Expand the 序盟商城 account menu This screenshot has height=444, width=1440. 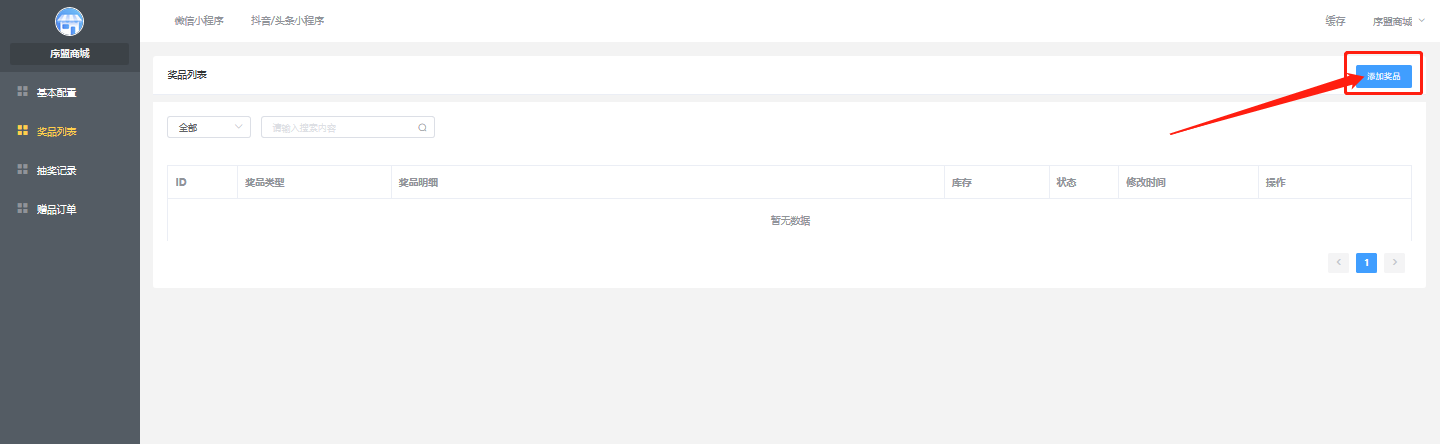1399,21
